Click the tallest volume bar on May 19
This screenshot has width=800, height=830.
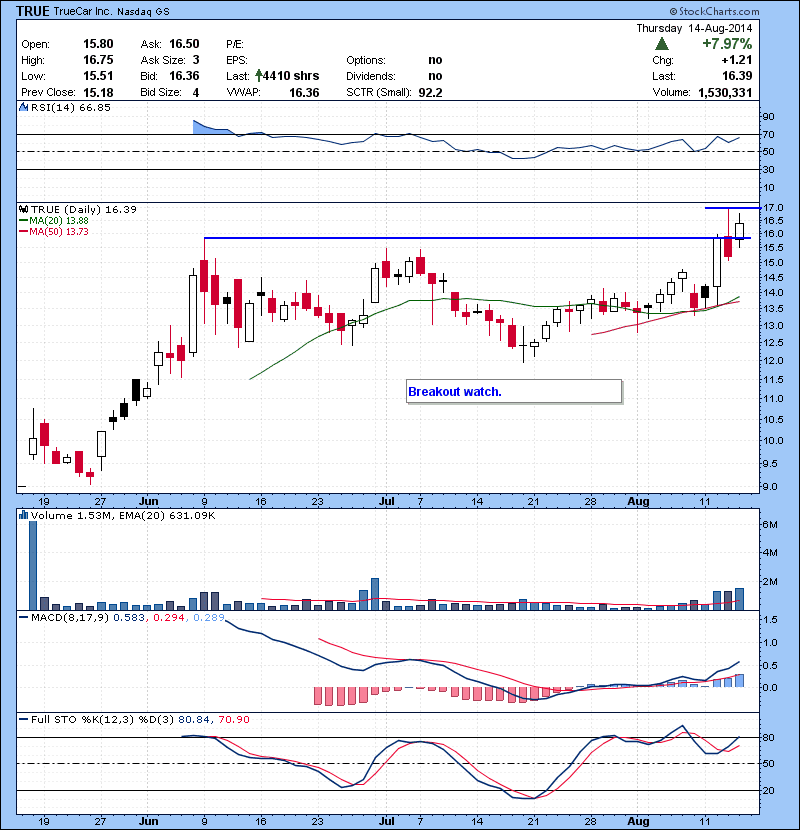click(x=33, y=565)
